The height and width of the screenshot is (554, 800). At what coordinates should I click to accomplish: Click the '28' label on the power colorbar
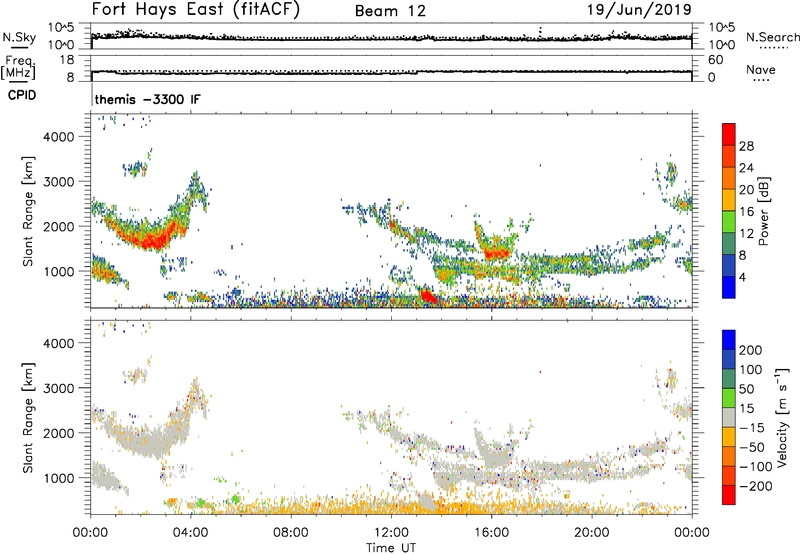[x=746, y=146]
